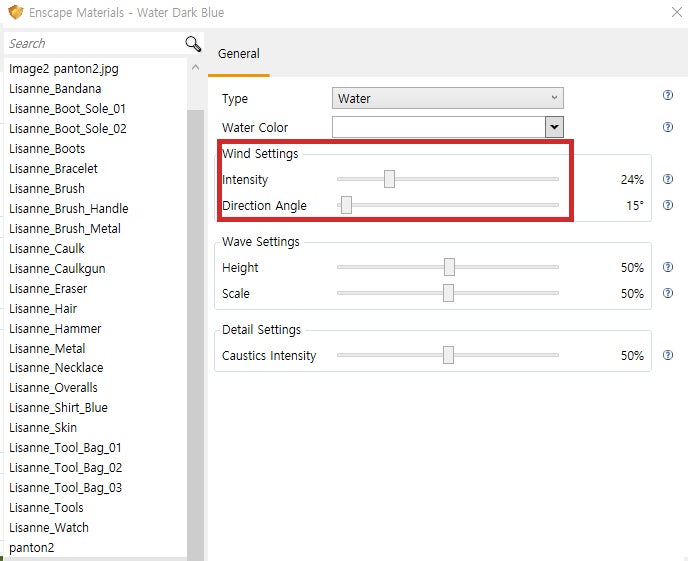688x561 pixels.
Task: Select the Lisanne_Boots material
Action: point(47,149)
